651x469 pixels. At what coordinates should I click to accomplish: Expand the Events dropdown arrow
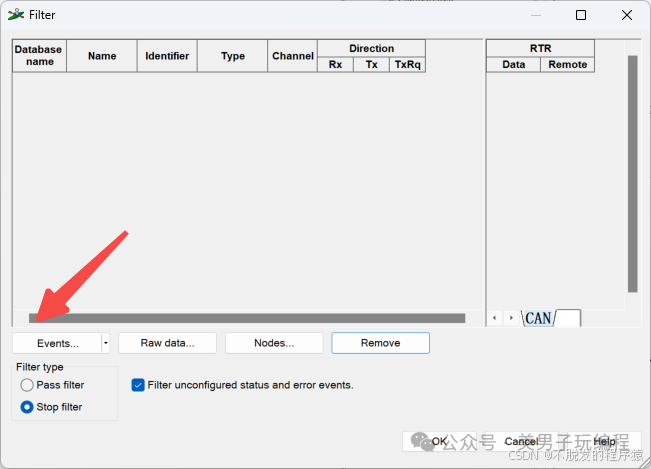105,343
